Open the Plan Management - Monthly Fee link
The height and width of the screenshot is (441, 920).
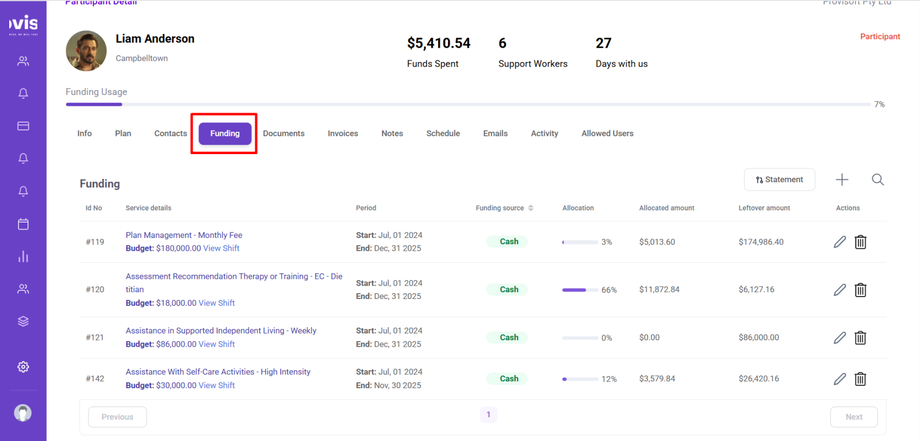pos(184,235)
